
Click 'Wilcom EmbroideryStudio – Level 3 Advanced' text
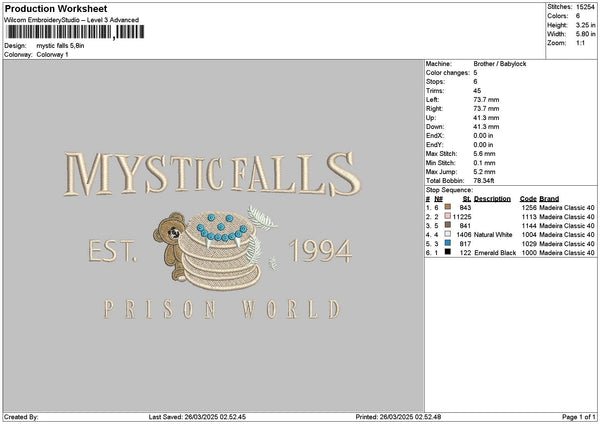coord(72,20)
